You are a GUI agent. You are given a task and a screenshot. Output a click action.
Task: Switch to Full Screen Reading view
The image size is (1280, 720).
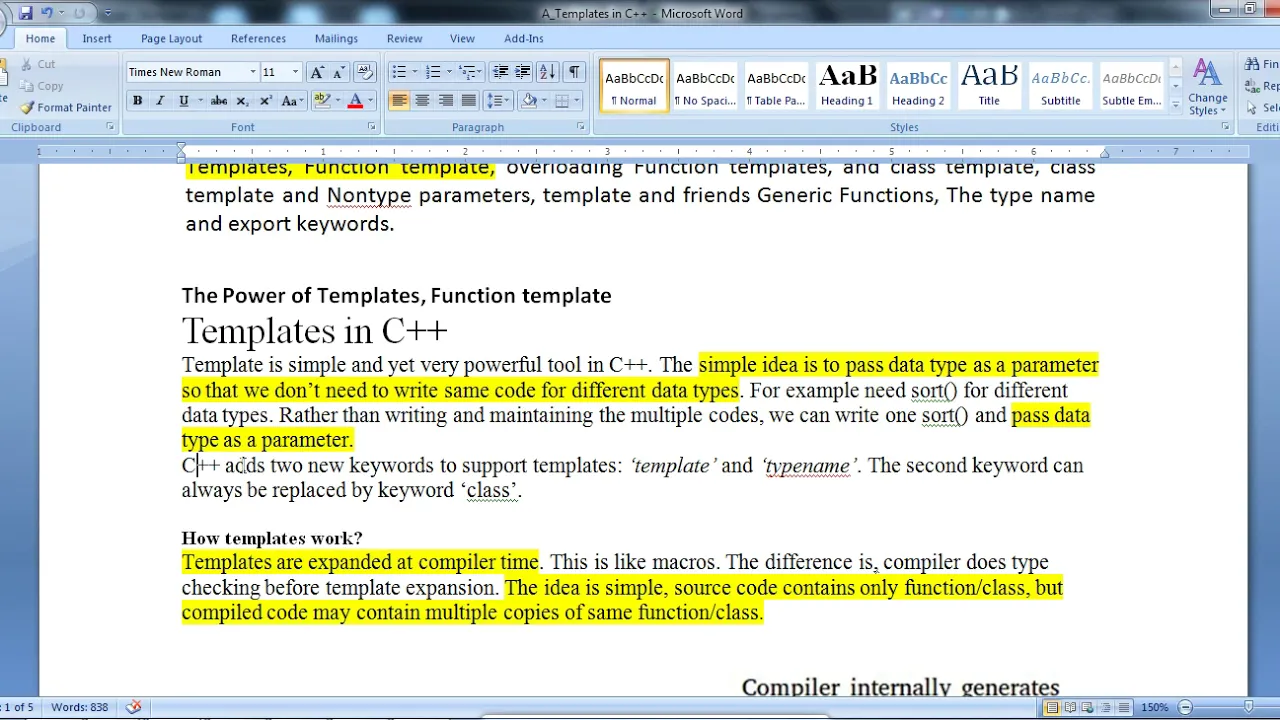1070,707
